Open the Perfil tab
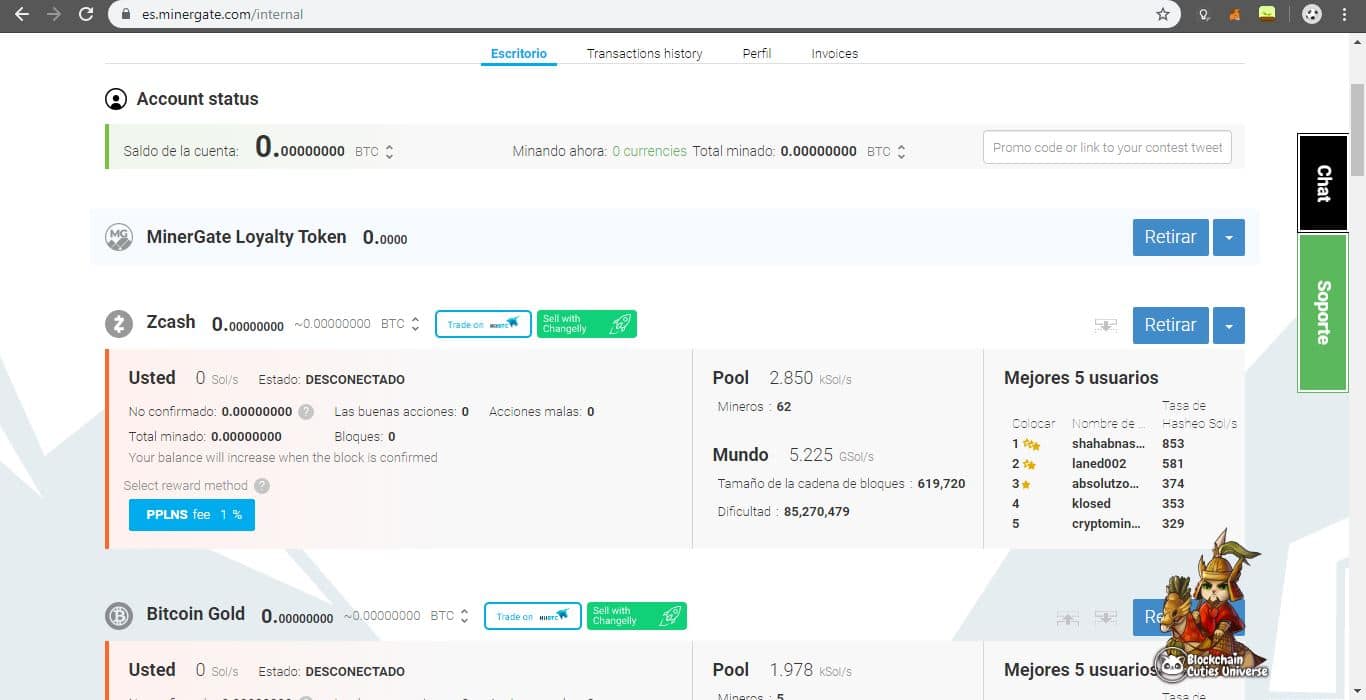 click(x=757, y=53)
